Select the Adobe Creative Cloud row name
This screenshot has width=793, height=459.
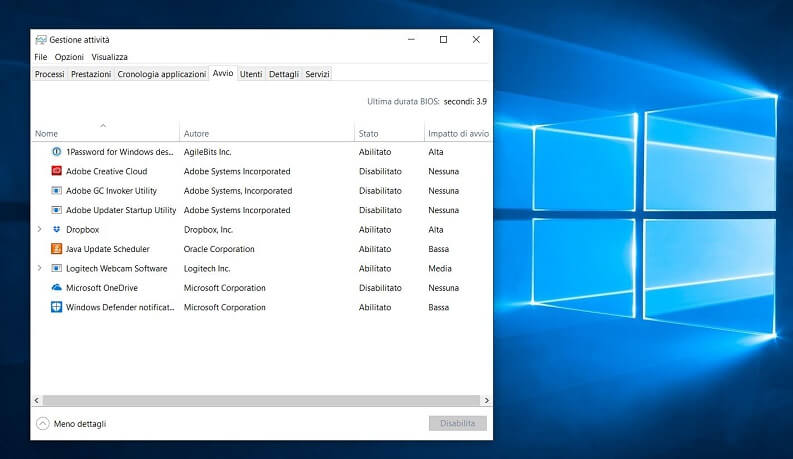click(107, 171)
